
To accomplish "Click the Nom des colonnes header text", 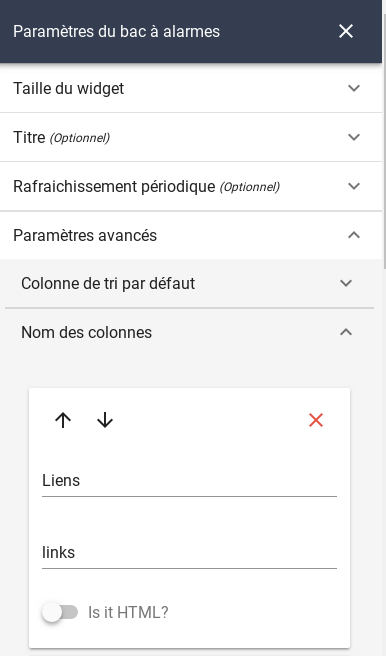I will click(x=87, y=333).
